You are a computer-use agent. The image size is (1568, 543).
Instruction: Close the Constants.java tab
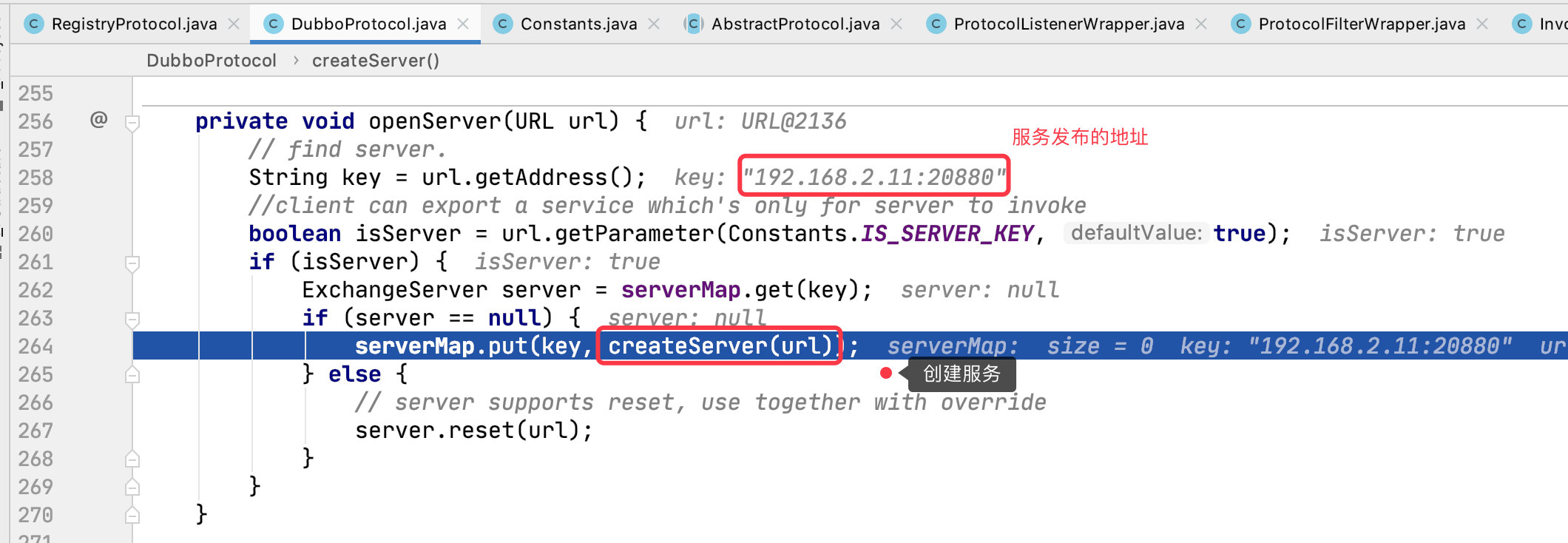(x=654, y=24)
